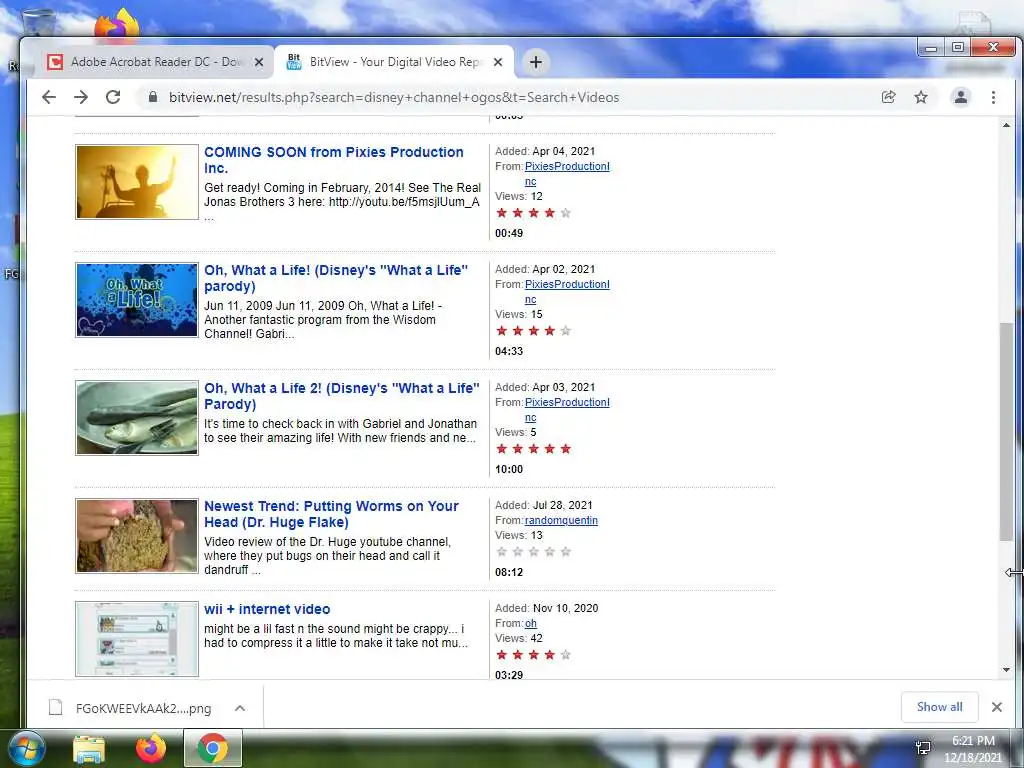
Task: Visit randomquentin channel link
Action: [561, 520]
